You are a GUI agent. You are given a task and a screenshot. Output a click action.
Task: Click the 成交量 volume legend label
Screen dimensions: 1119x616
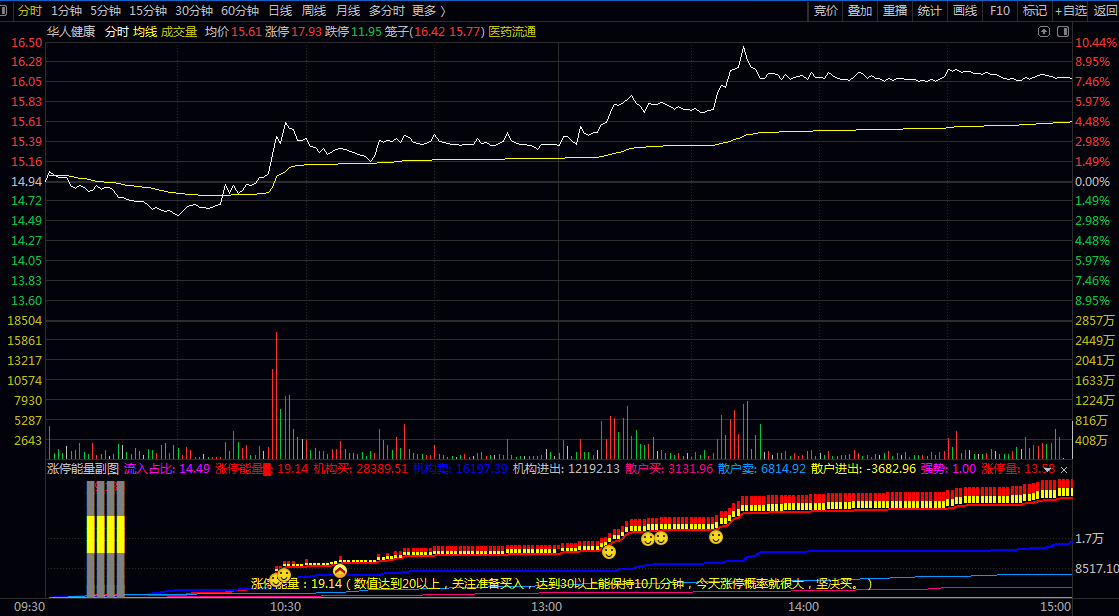pos(179,31)
